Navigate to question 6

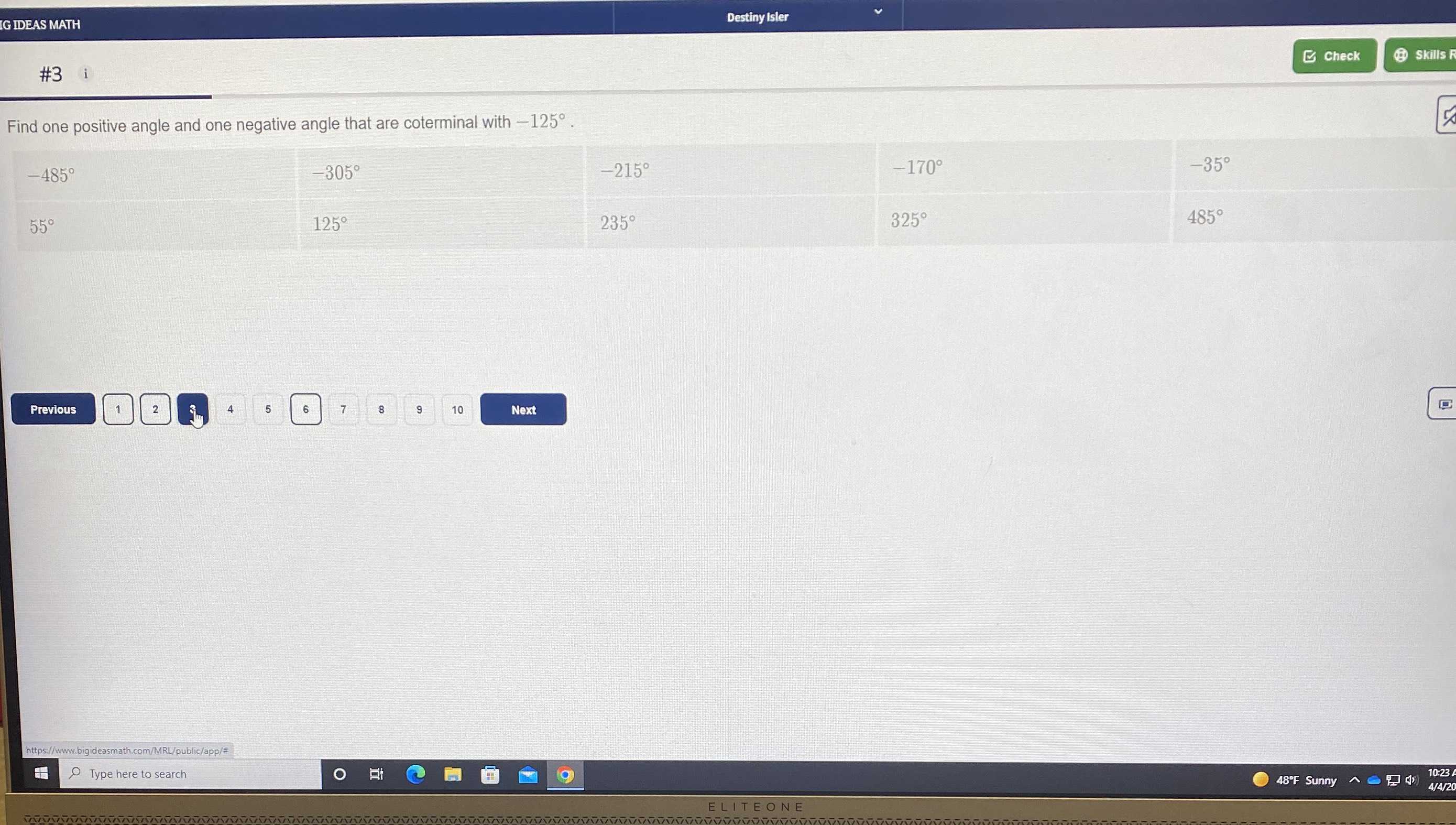pos(305,409)
